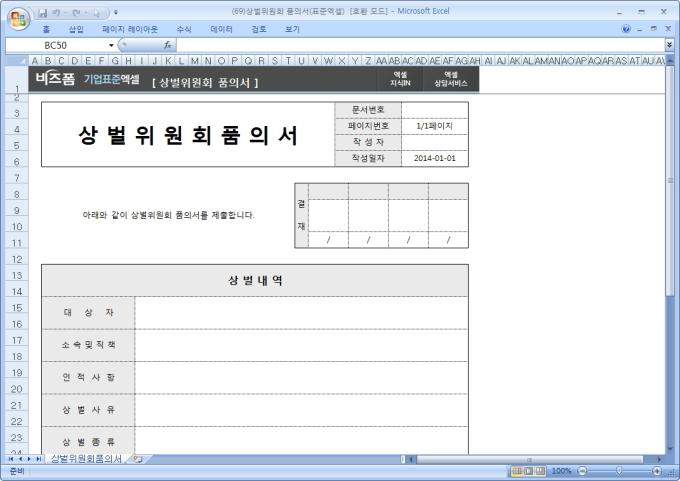680x481 pixels.
Task: Insert a new worksheet using the tab icon
Action: (138, 459)
